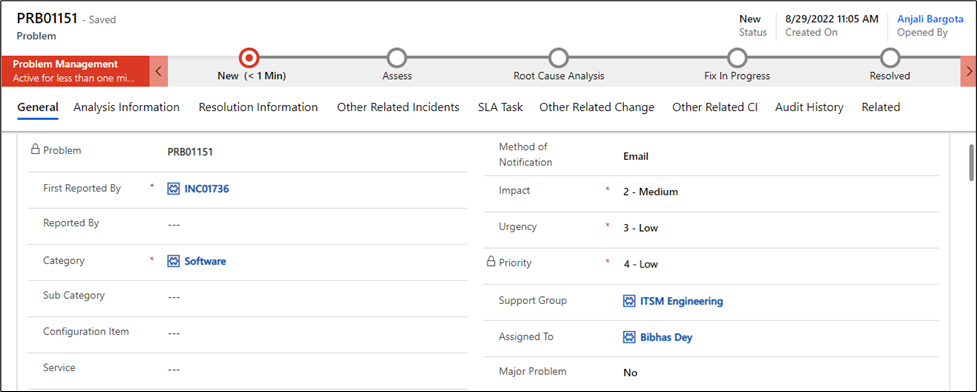
Task: Collapse the process bar with left chevron
Action: coord(159,71)
